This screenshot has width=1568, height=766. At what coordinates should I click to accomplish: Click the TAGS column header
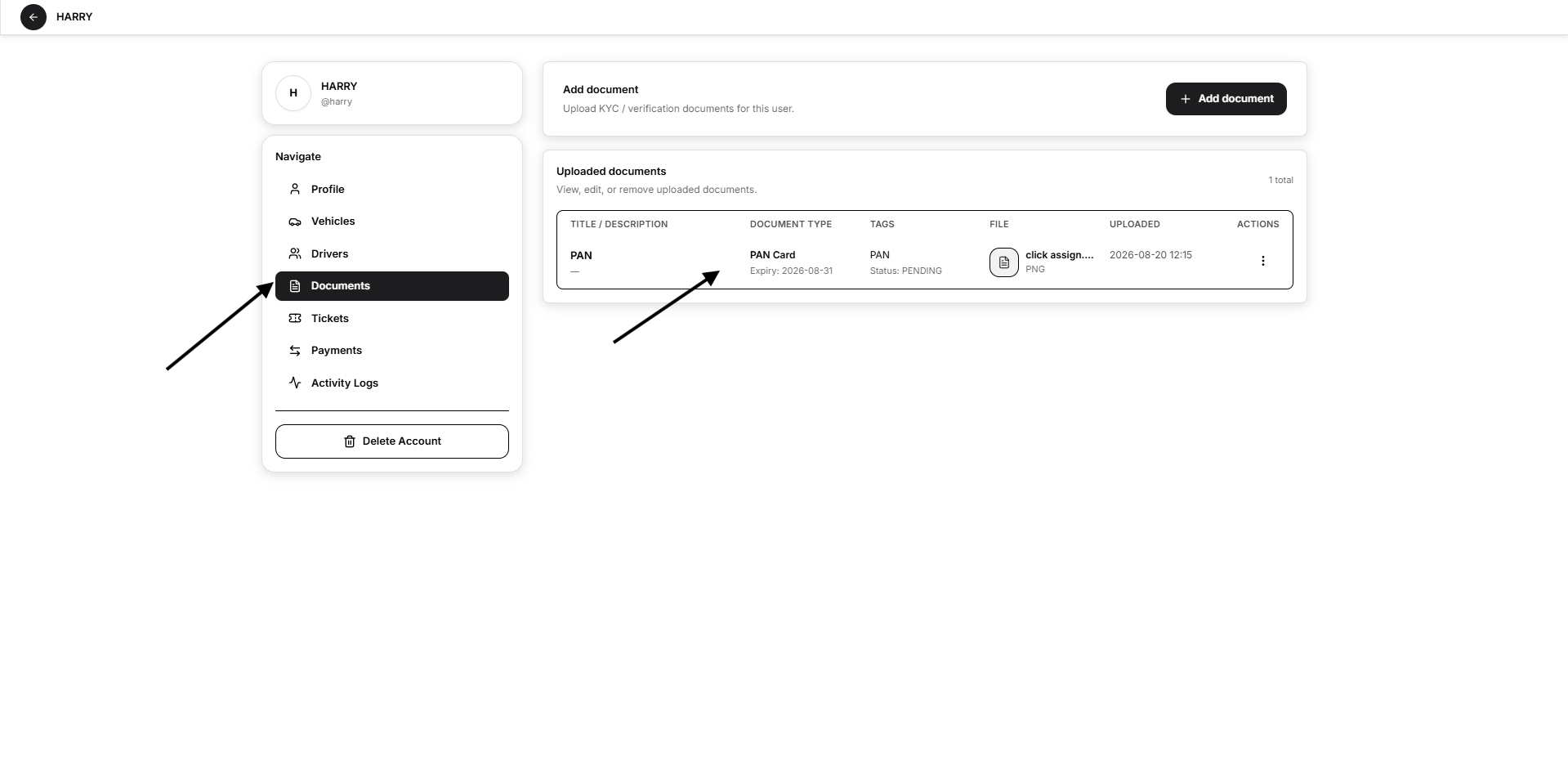pyautogui.click(x=882, y=224)
